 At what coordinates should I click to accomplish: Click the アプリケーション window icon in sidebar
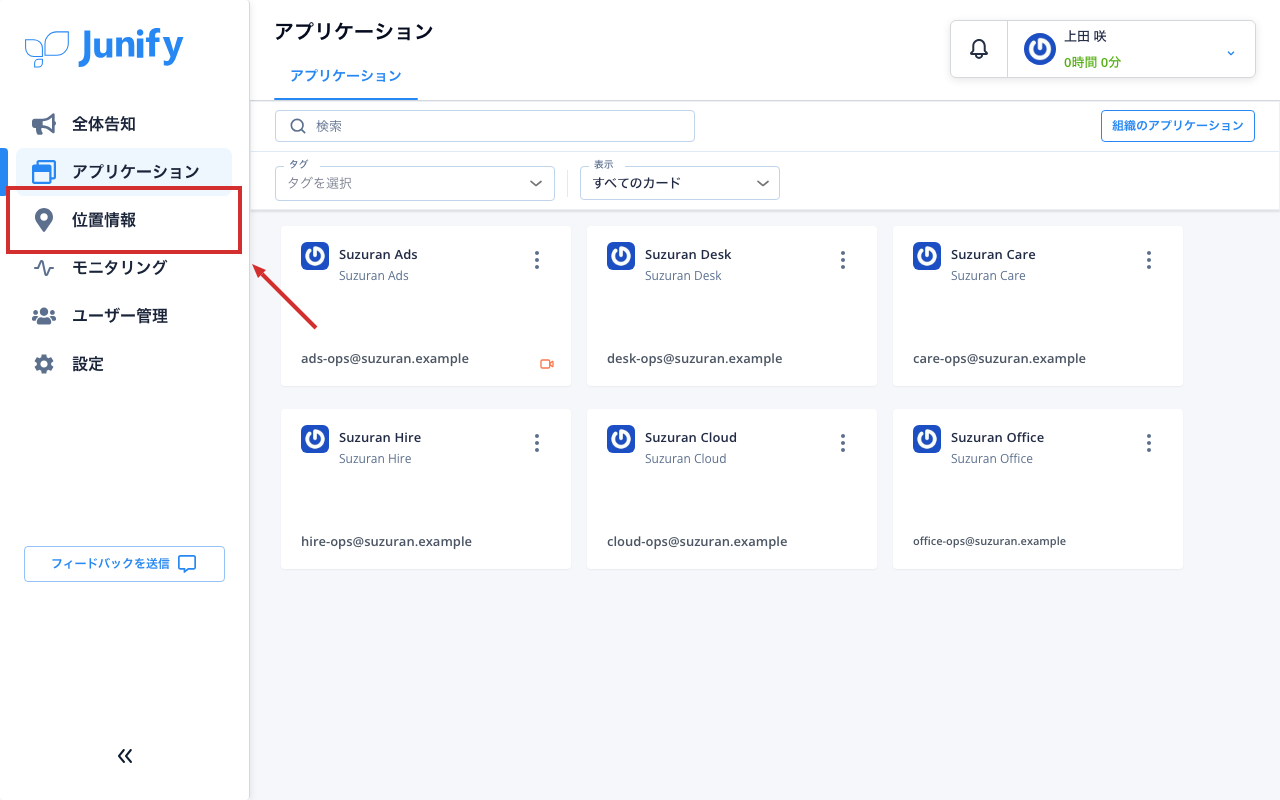click(44, 172)
